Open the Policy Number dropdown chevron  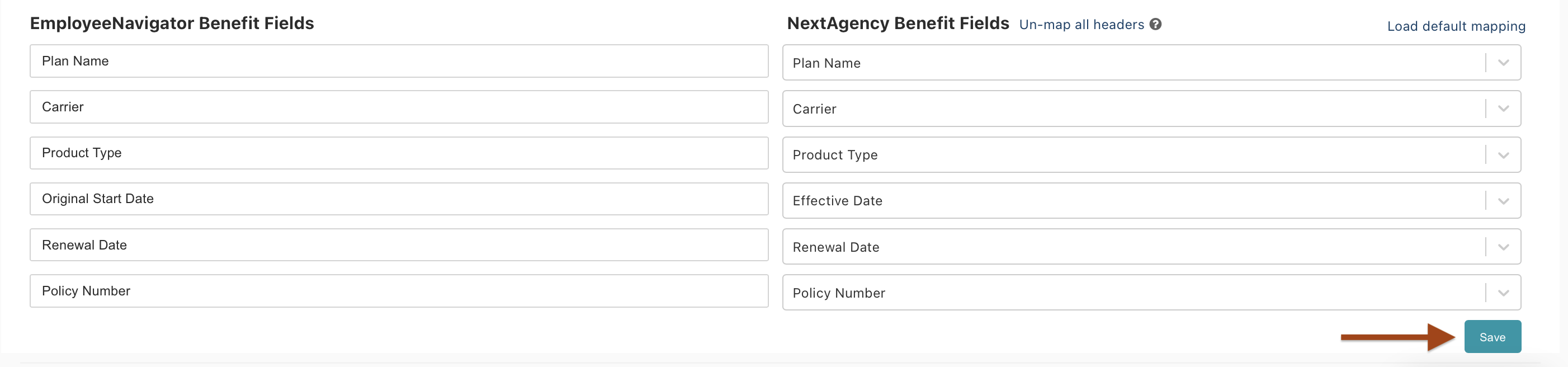pos(1503,293)
